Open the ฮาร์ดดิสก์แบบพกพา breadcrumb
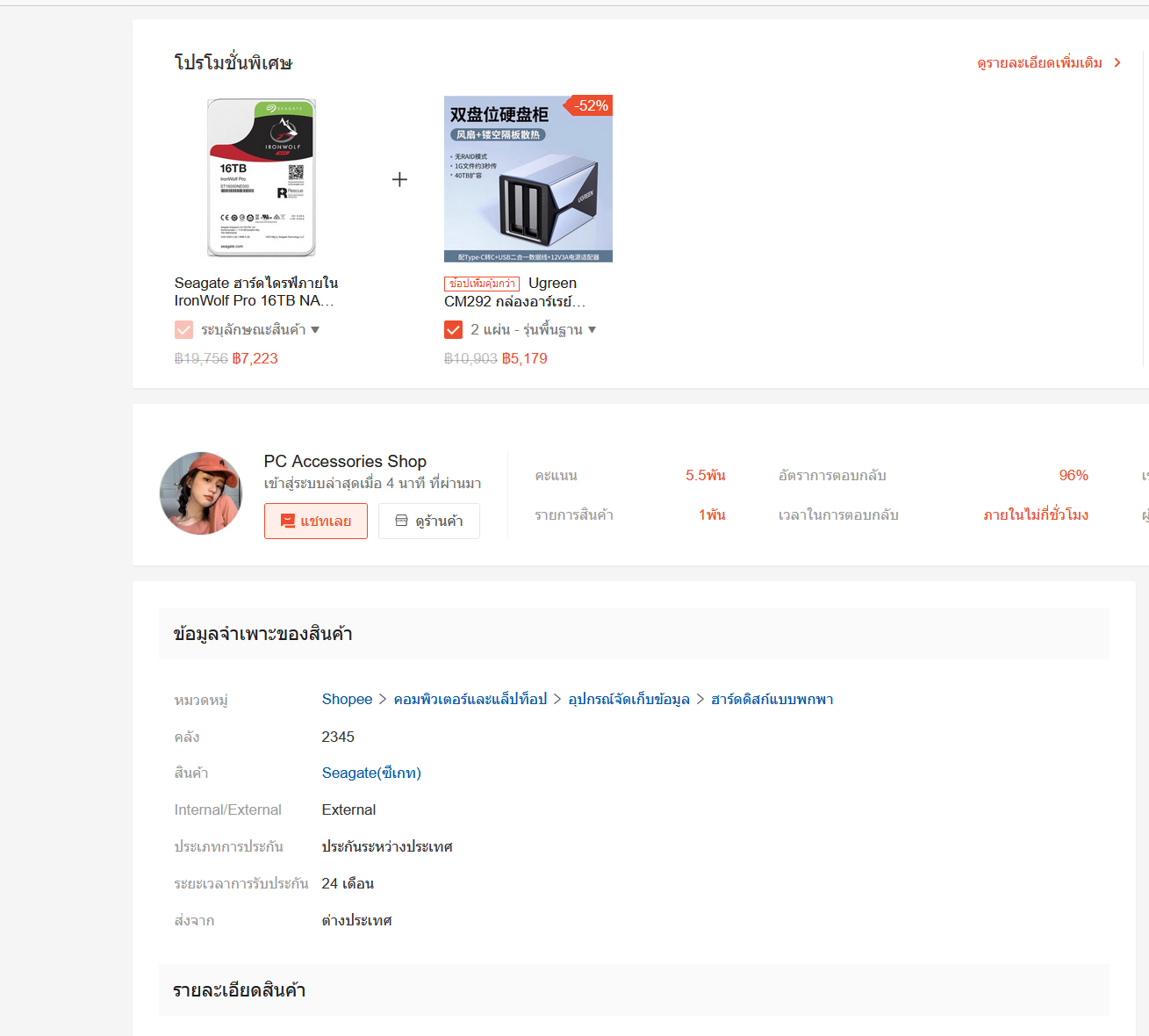Image resolution: width=1149 pixels, height=1036 pixels. point(772,699)
